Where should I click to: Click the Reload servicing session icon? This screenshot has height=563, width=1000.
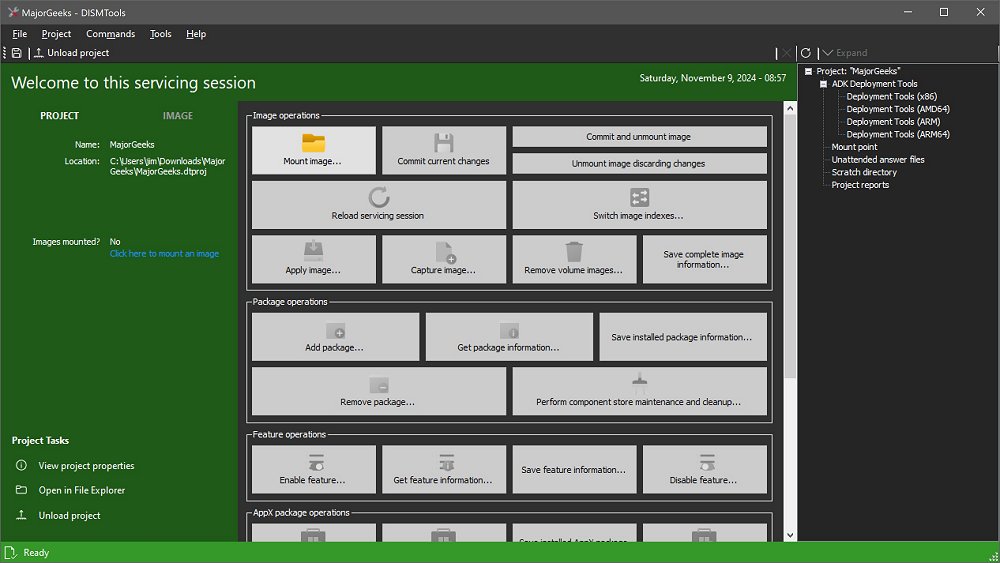tap(378, 197)
